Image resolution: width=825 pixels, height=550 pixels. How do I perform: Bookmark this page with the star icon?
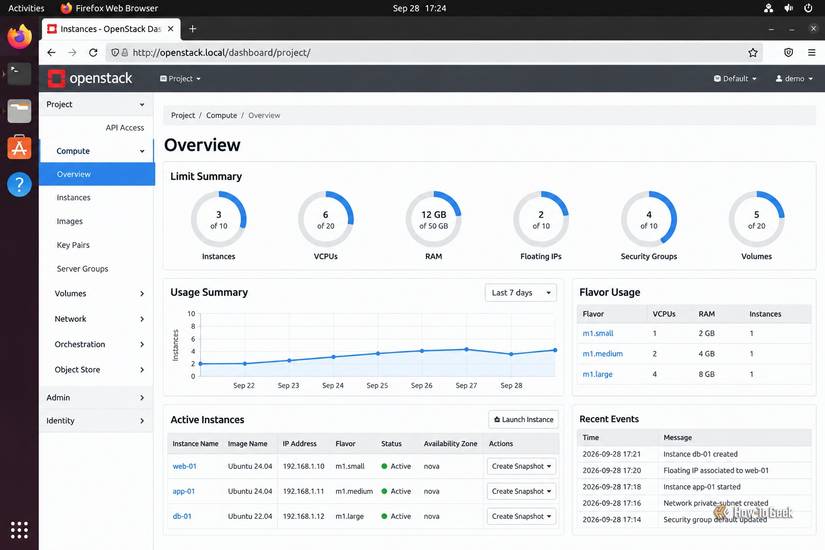[x=753, y=53]
